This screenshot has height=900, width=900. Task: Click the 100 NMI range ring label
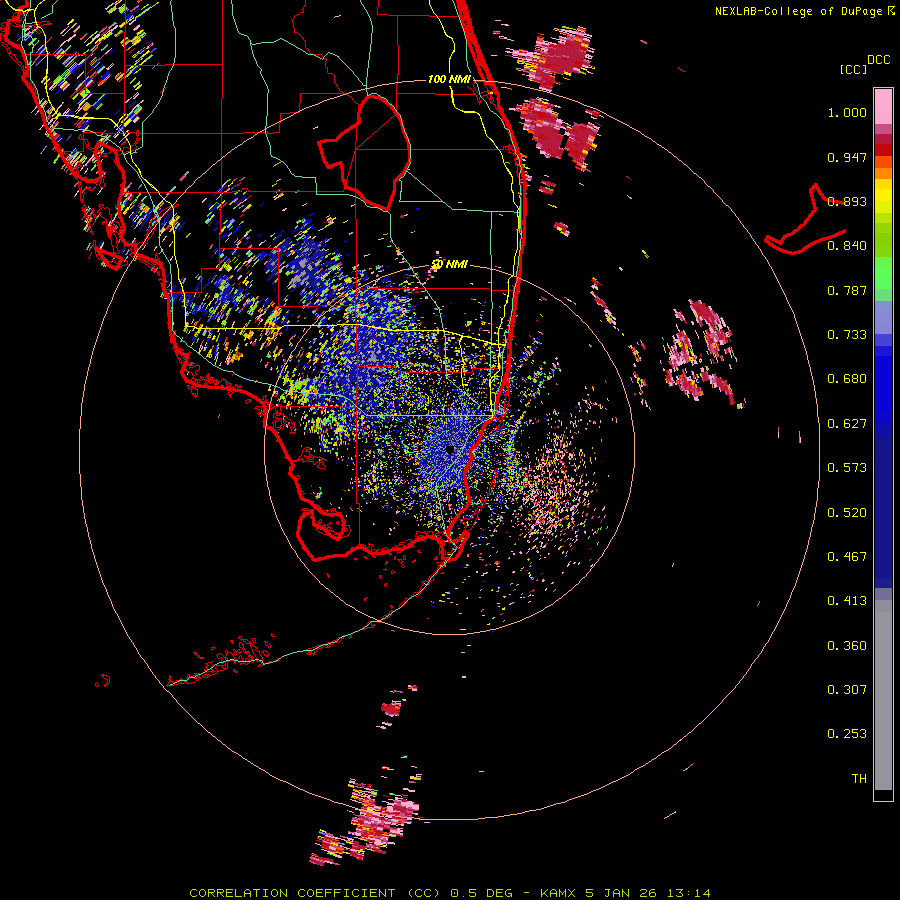coord(449,79)
